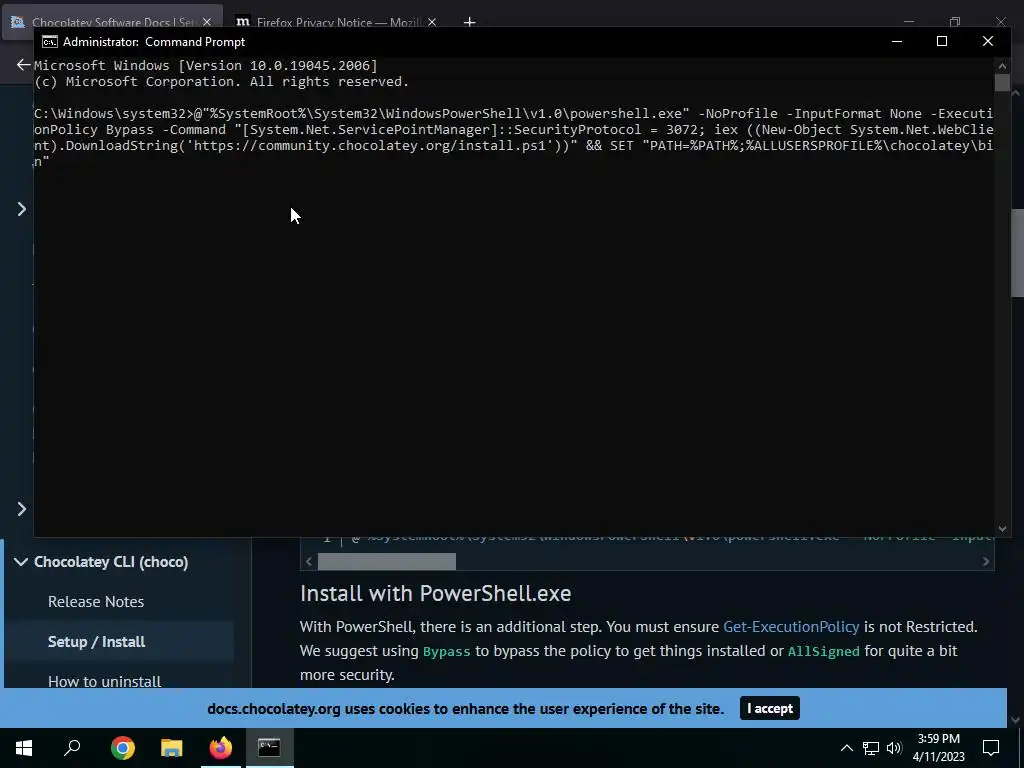Open volume control tray icon
The image size is (1024, 768).
(x=894, y=748)
